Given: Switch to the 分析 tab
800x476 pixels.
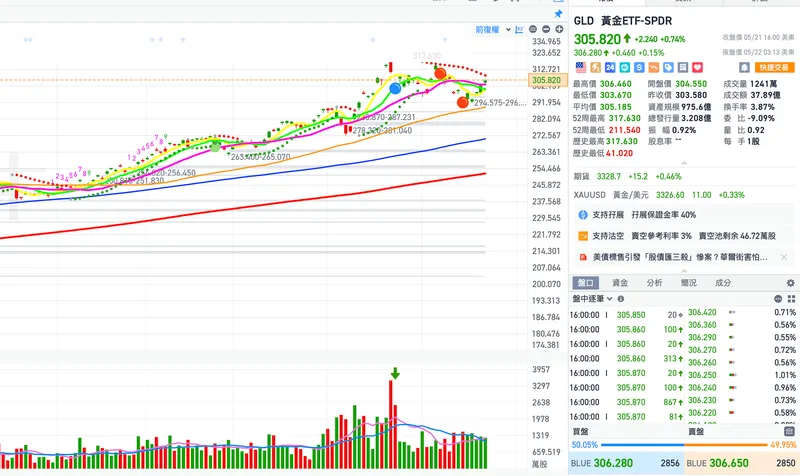Looking at the screenshot, I should (x=654, y=283).
